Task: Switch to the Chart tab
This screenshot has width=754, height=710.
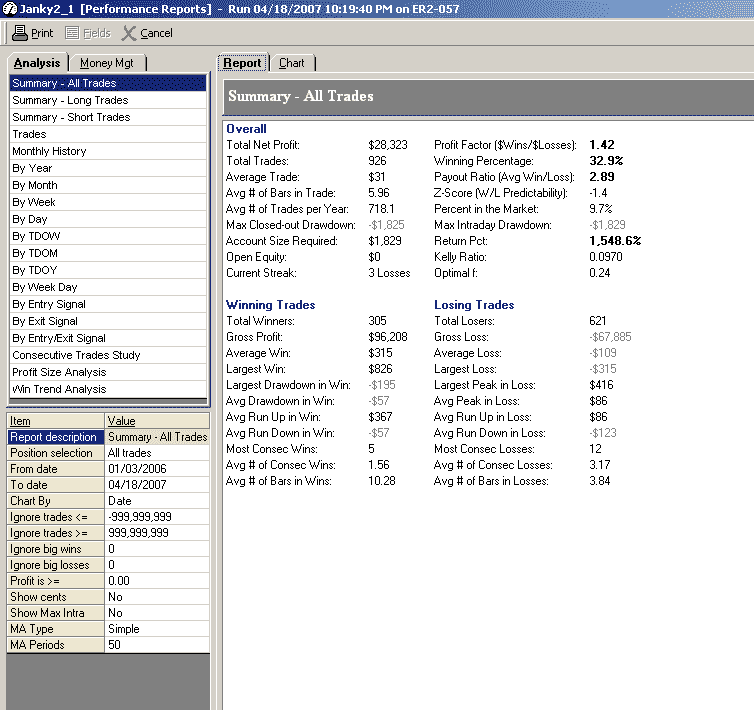Action: point(291,63)
